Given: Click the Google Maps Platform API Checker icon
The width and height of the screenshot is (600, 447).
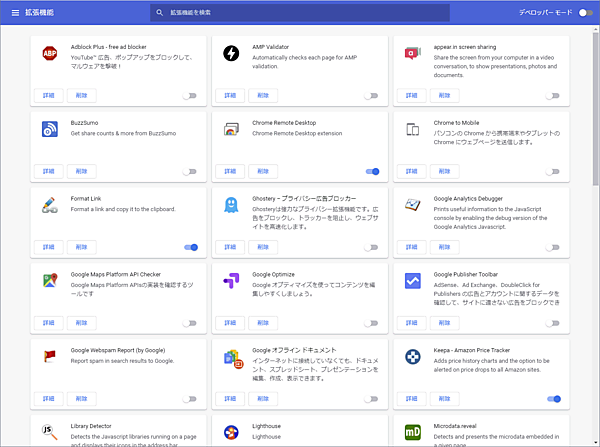Looking at the screenshot, I should tap(50, 281).
